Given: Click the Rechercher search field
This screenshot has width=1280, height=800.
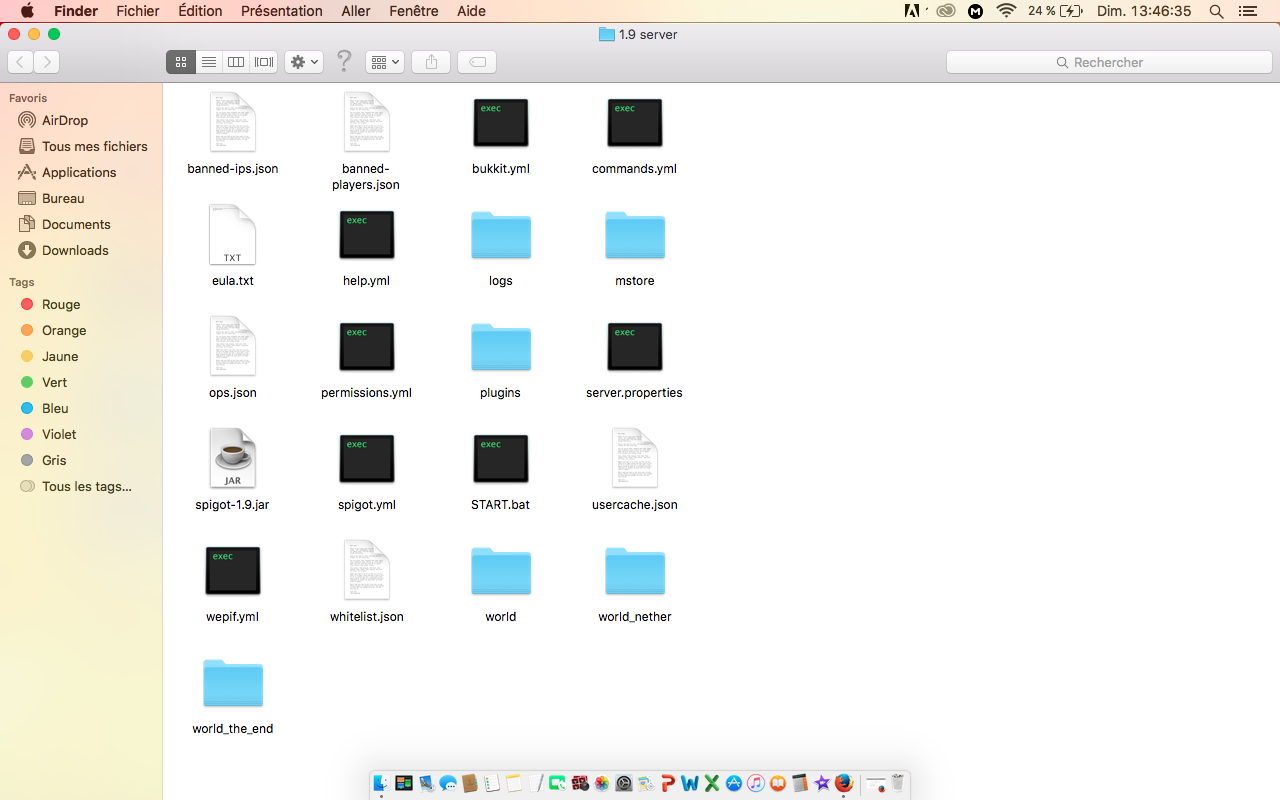Looking at the screenshot, I should point(1108,62).
